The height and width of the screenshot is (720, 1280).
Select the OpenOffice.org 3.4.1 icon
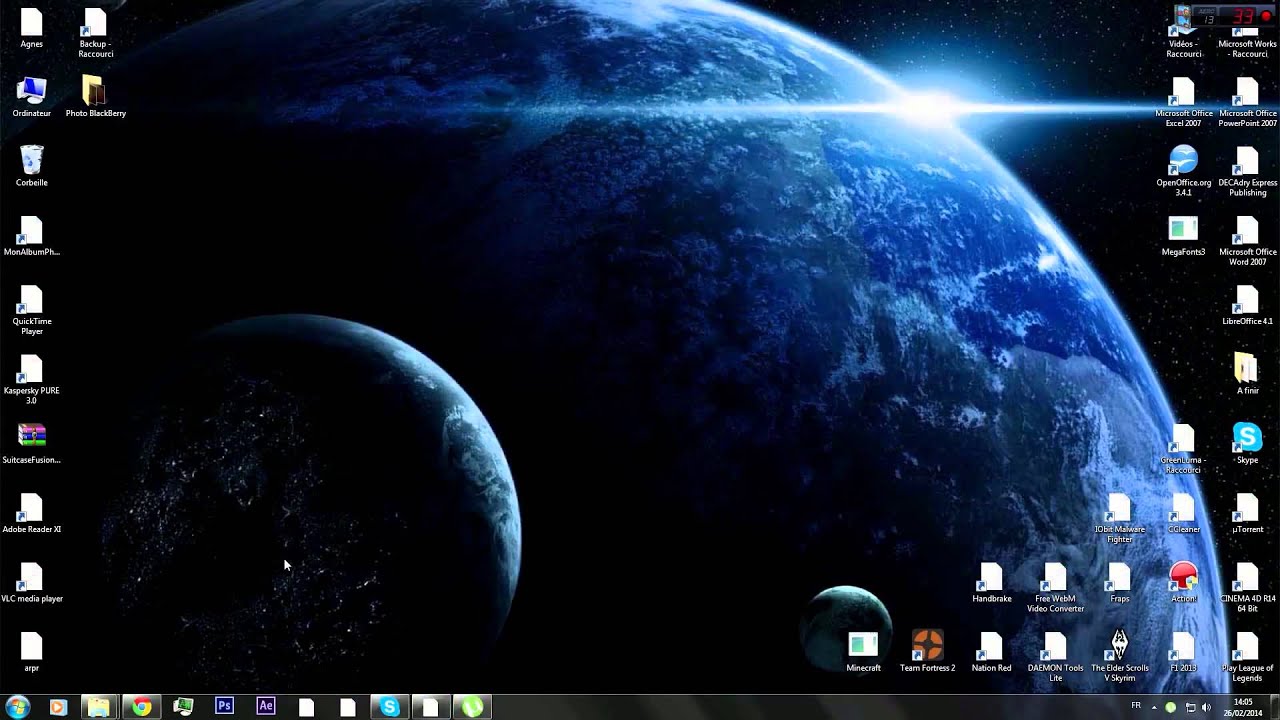[x=1184, y=172]
